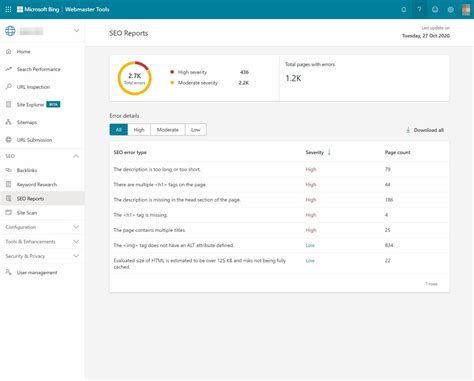The width and height of the screenshot is (474, 381).
Task: Click the total errors donut chart
Action: click(135, 78)
